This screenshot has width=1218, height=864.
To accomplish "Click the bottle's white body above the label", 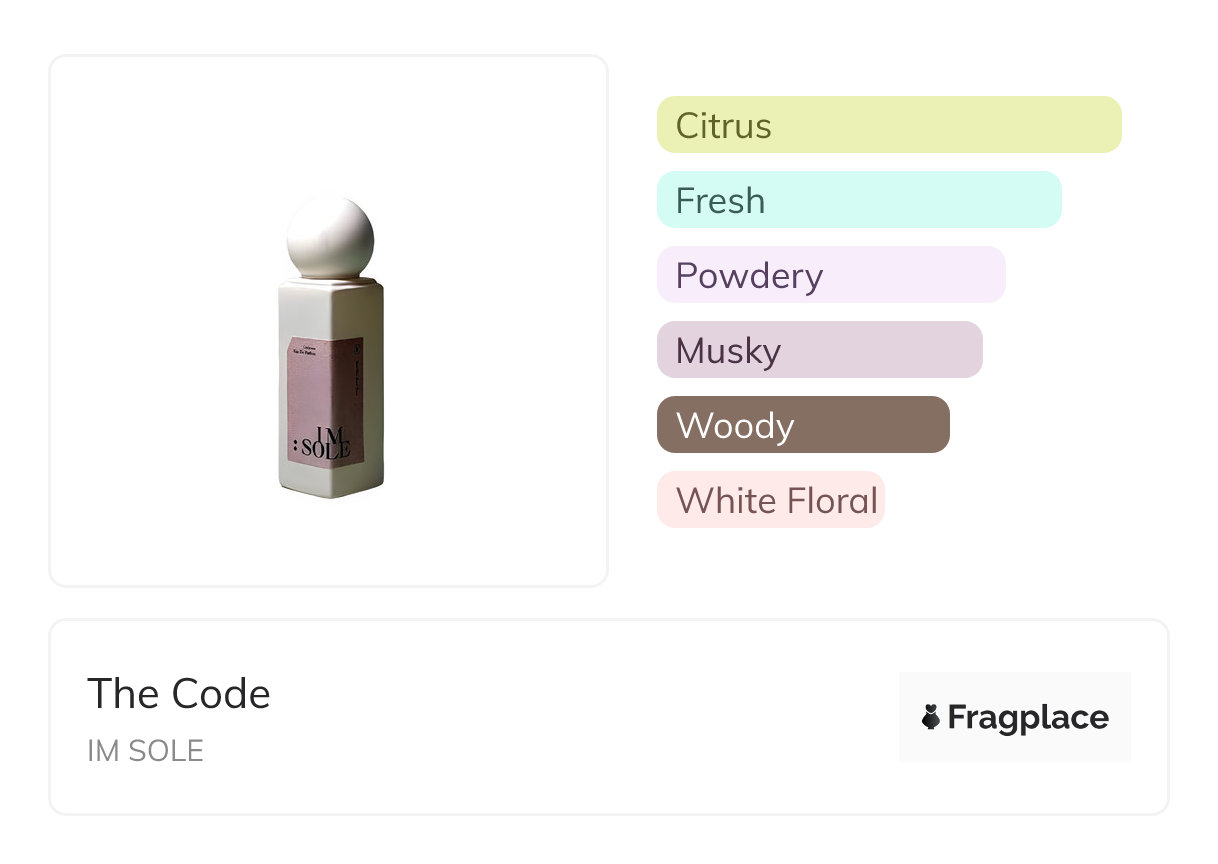I will click(x=328, y=310).
